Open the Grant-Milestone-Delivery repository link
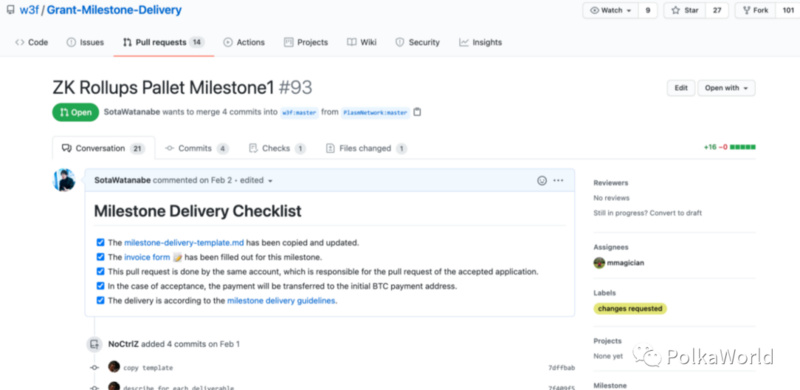This screenshot has height=390, width=800. point(114,10)
